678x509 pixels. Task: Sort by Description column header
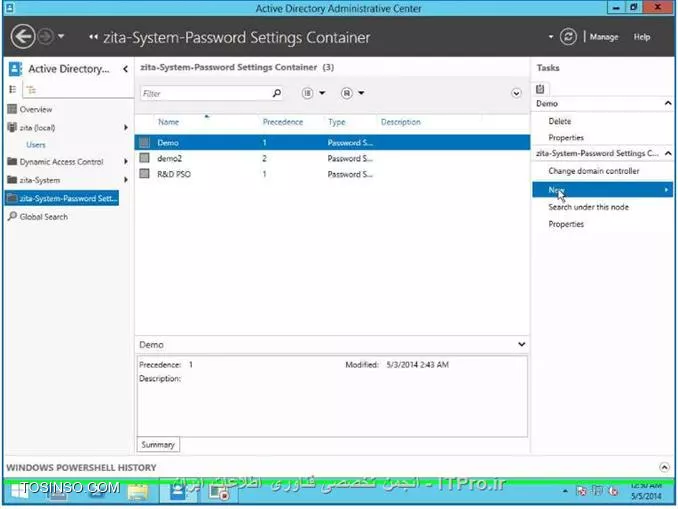(x=400, y=122)
